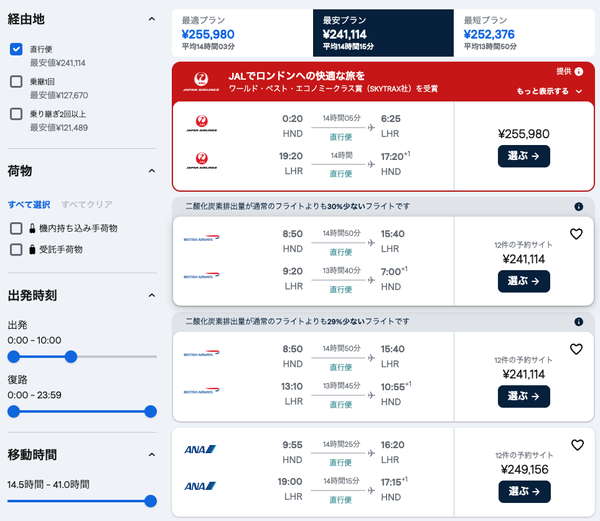Expand the JAL ad with もっと表示する
This screenshot has width=600, height=521.
[x=549, y=91]
